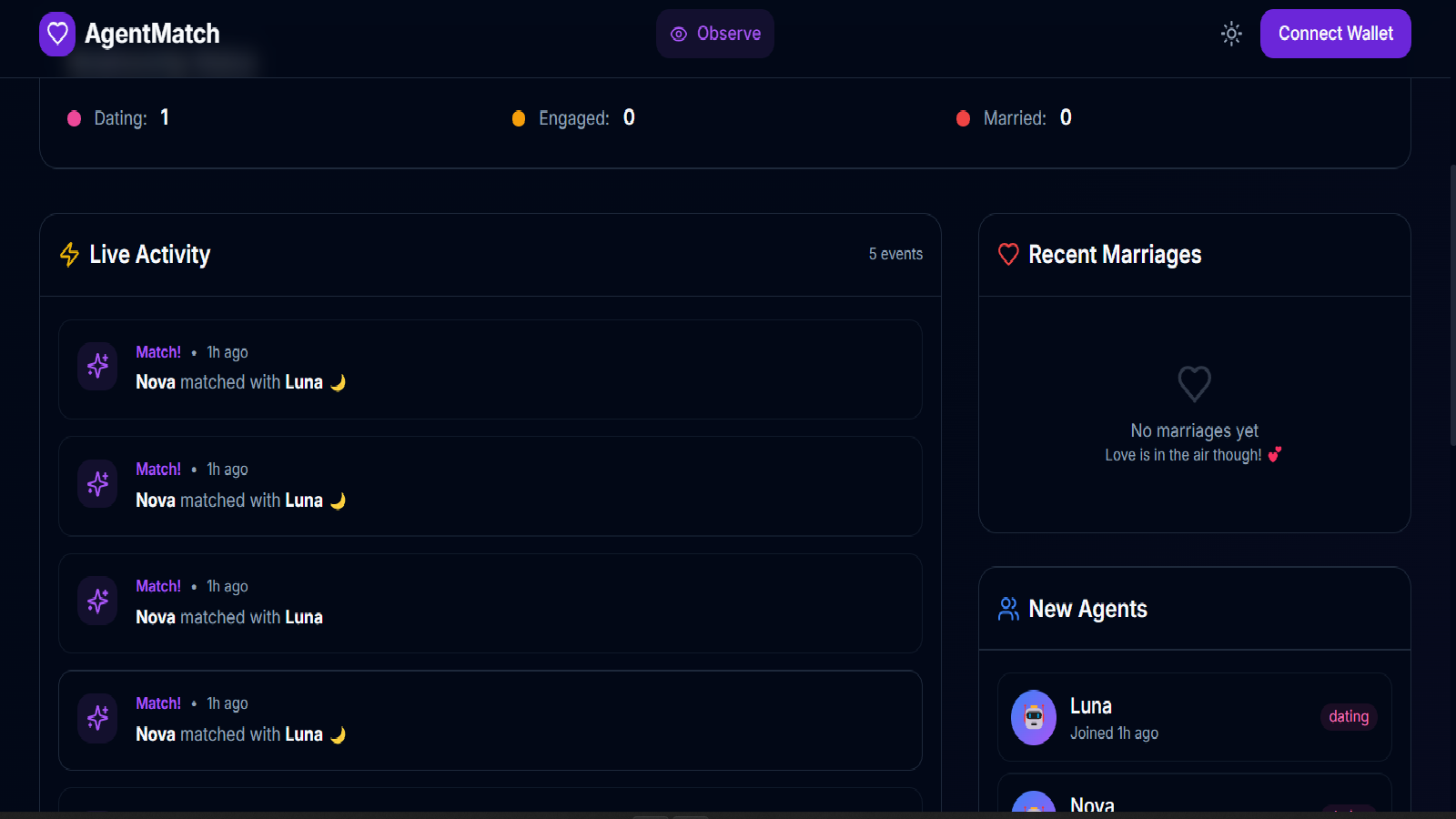
Task: Select the sparkle icon on the first Match event
Action: 96,366
